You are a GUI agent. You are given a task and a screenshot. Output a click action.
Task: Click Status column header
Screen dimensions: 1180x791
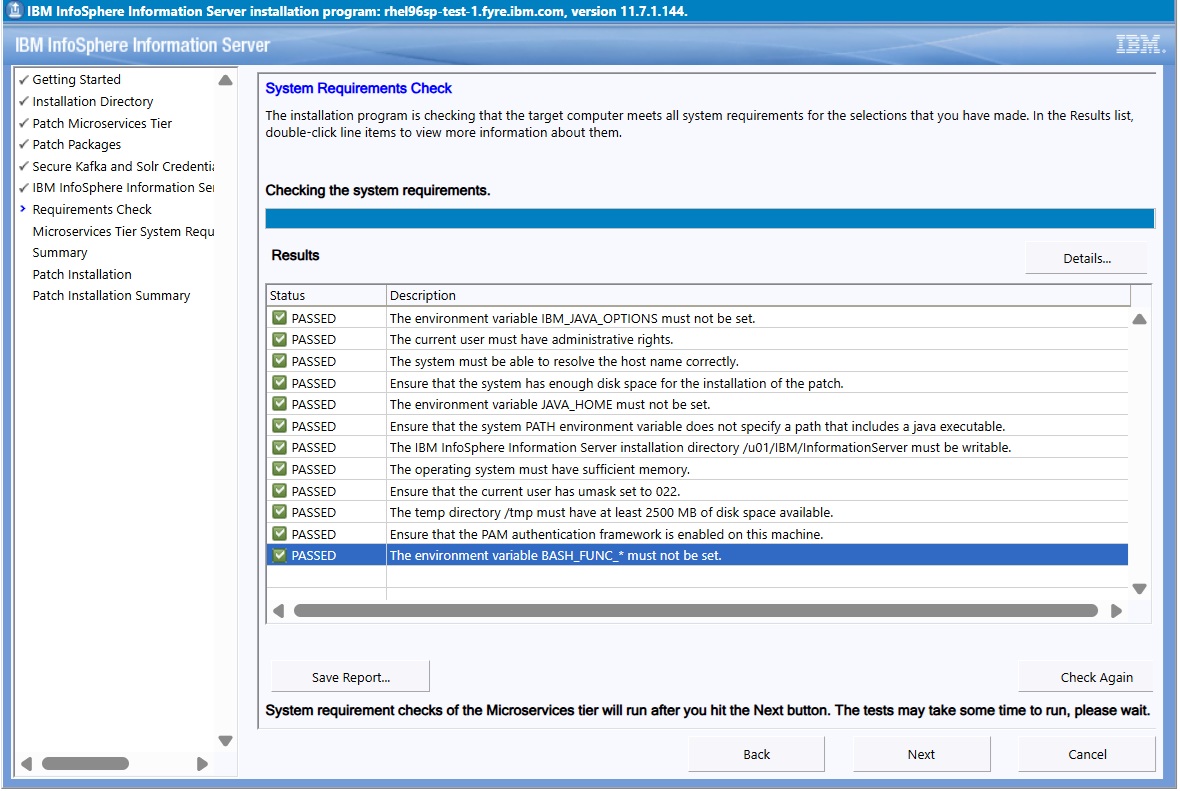pos(327,295)
